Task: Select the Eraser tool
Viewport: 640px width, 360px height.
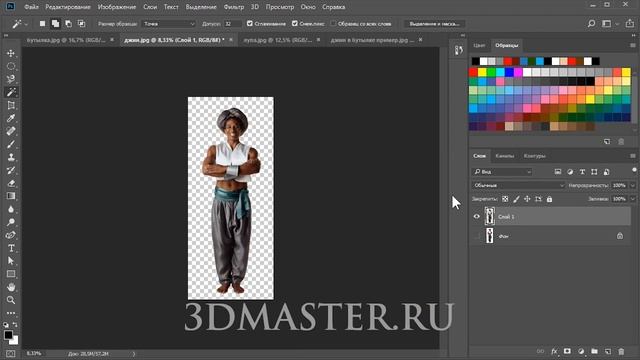Action: click(x=11, y=183)
